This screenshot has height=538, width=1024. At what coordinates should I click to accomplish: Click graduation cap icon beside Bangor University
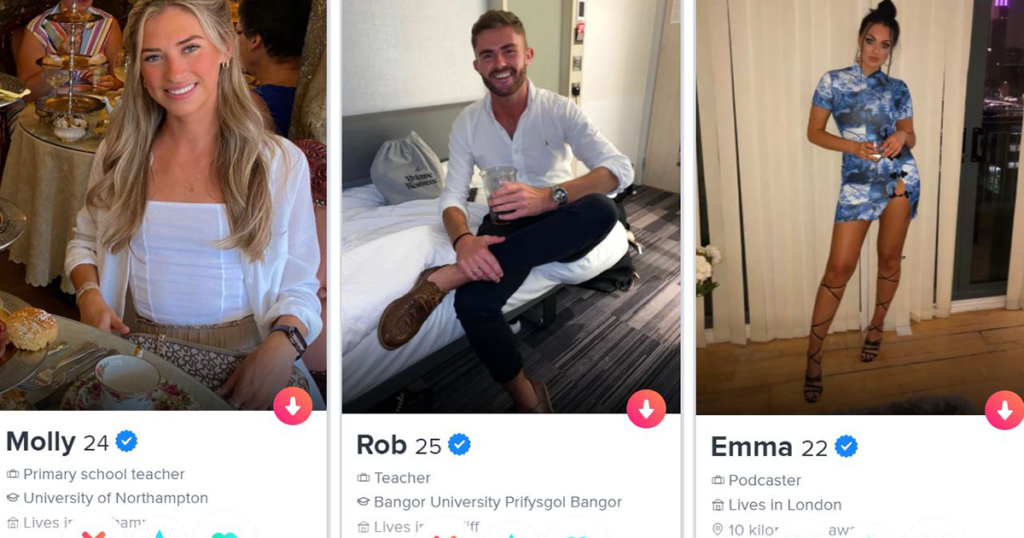coord(363,501)
